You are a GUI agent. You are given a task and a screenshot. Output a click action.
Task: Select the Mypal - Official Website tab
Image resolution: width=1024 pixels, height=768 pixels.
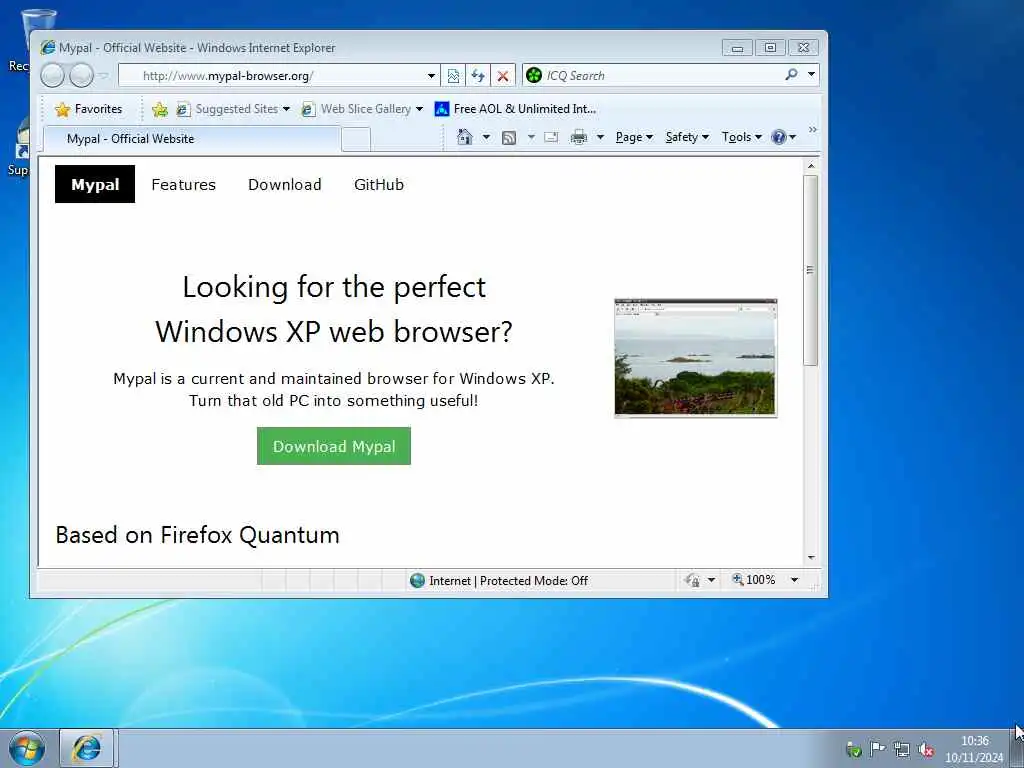191,138
